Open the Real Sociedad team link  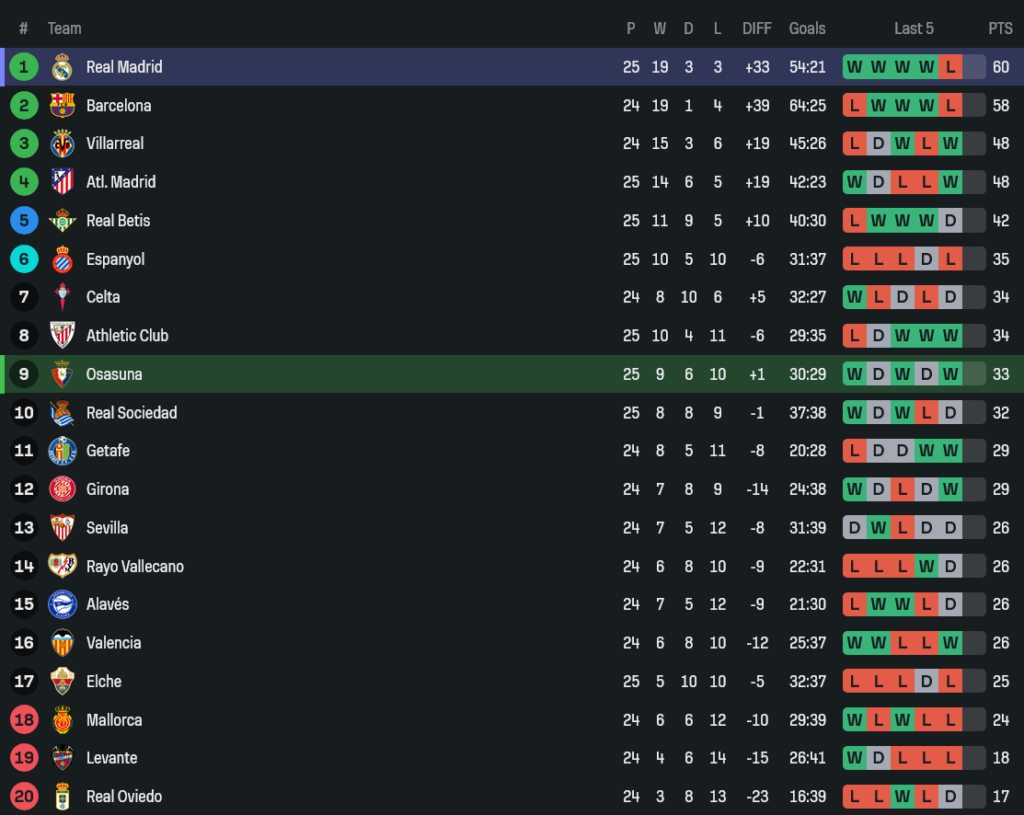(131, 413)
